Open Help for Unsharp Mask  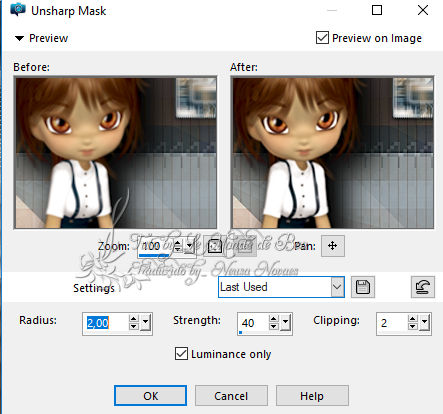312,396
